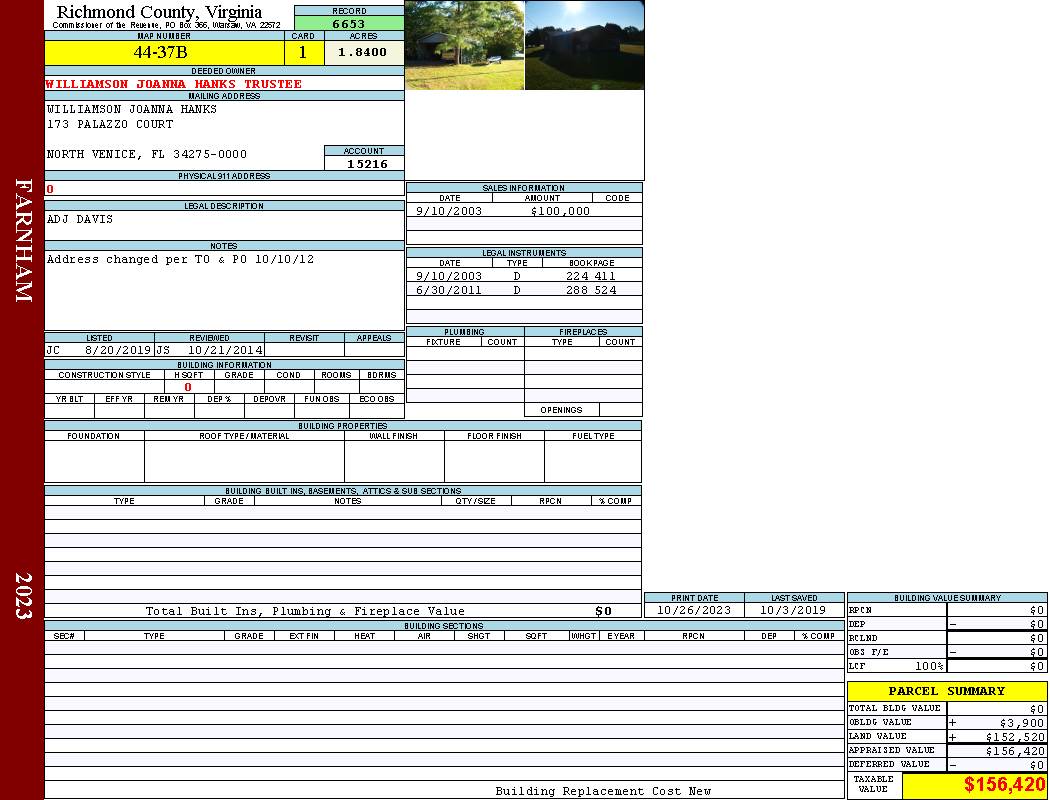This screenshot has height=800, width=1050.
Task: Select the $100,000 sale amount
Action: tap(560, 211)
